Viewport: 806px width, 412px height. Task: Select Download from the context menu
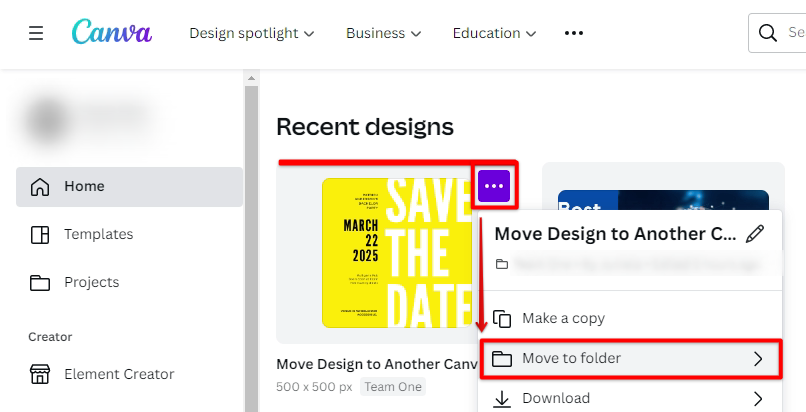pos(556,398)
